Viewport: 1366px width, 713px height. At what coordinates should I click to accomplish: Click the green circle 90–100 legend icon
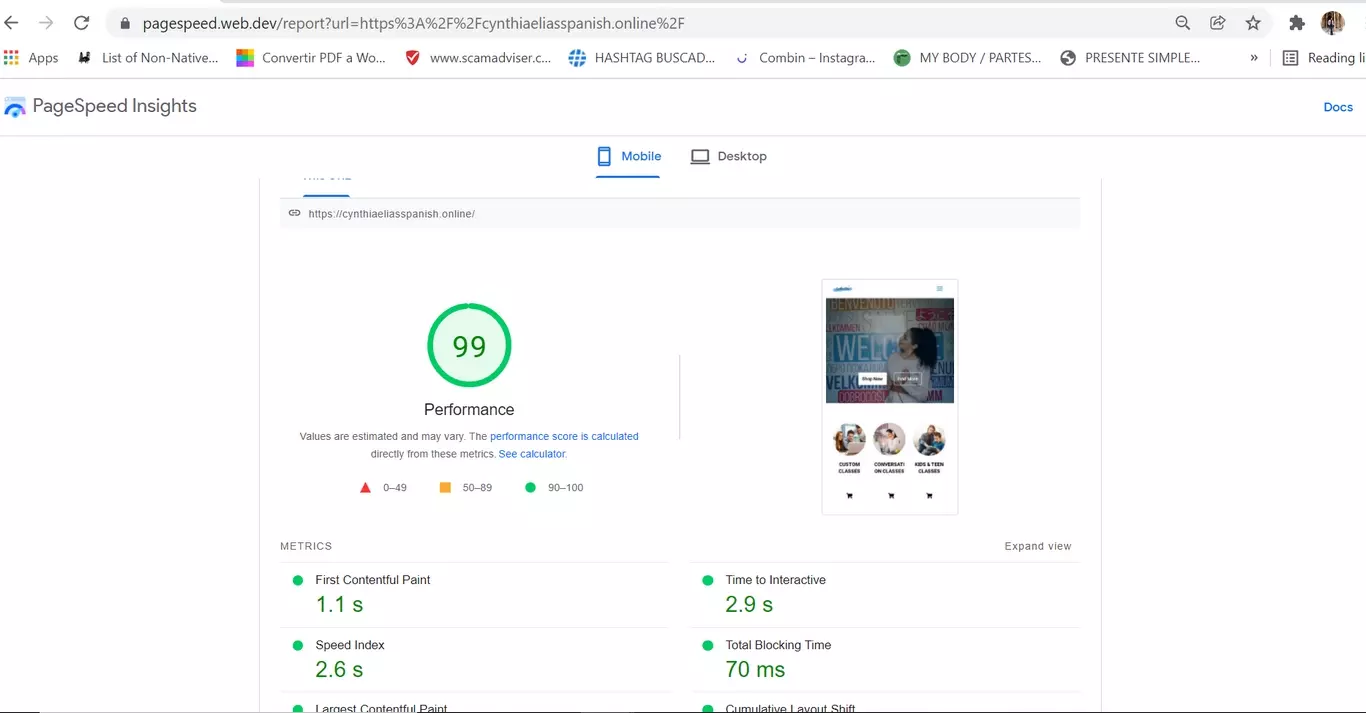(530, 488)
